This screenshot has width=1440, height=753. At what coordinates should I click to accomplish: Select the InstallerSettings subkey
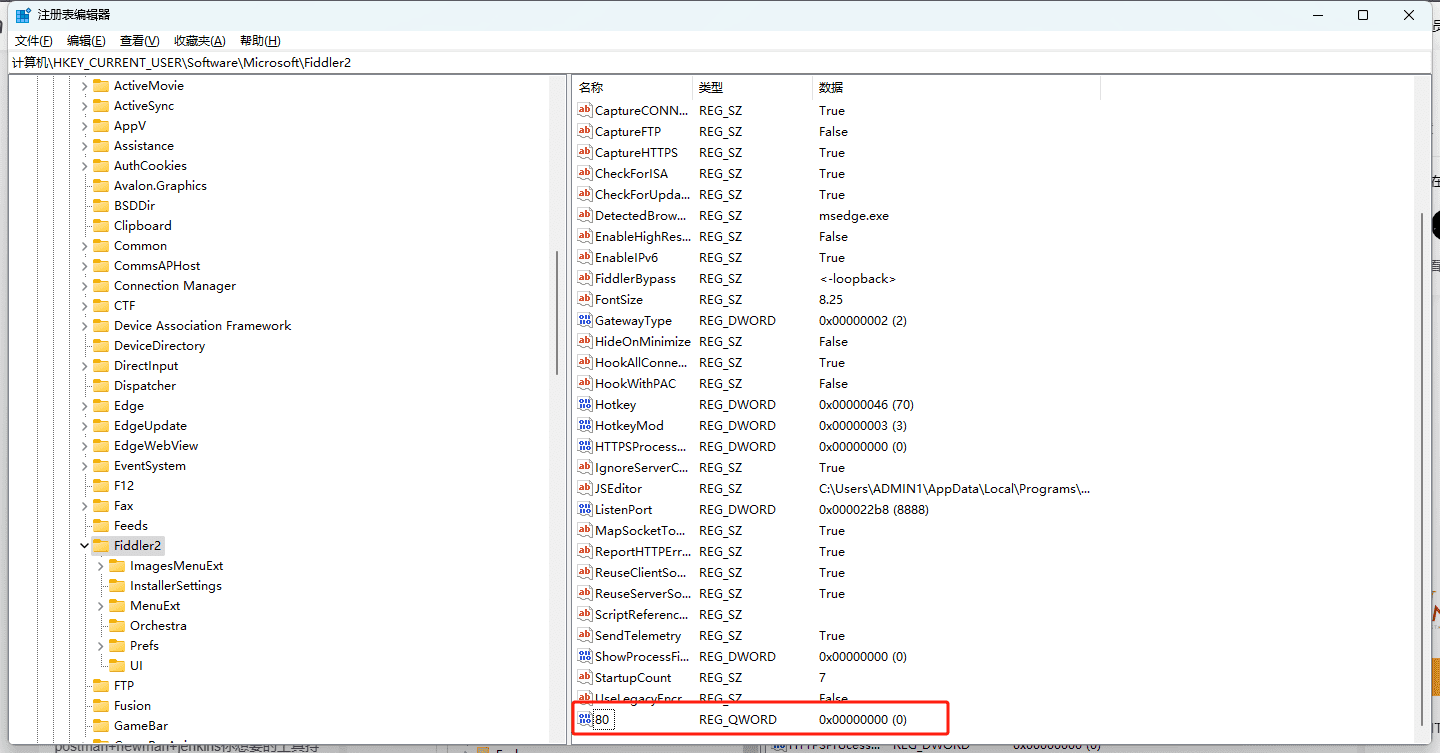click(176, 586)
